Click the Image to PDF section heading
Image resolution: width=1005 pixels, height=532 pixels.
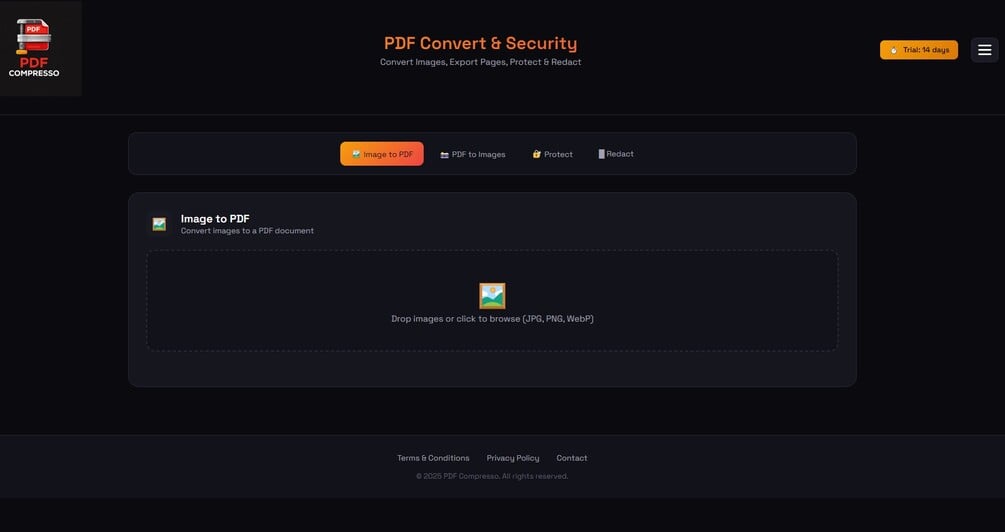pos(215,218)
